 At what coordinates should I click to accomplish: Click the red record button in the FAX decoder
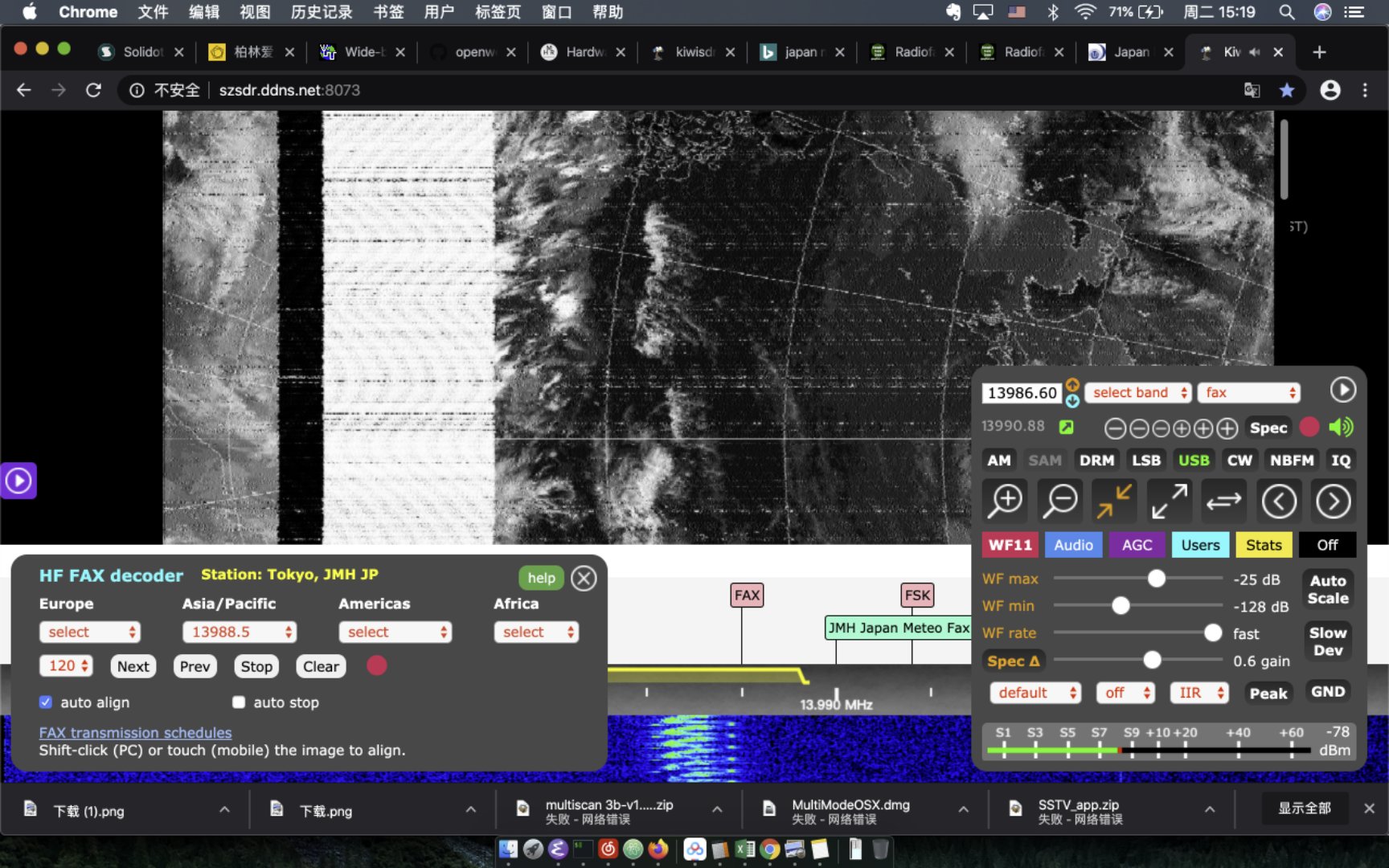tap(376, 665)
